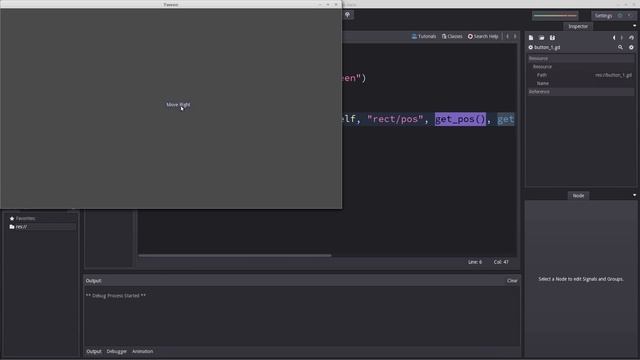Load resource folder icon in Inspector

tap(541, 38)
